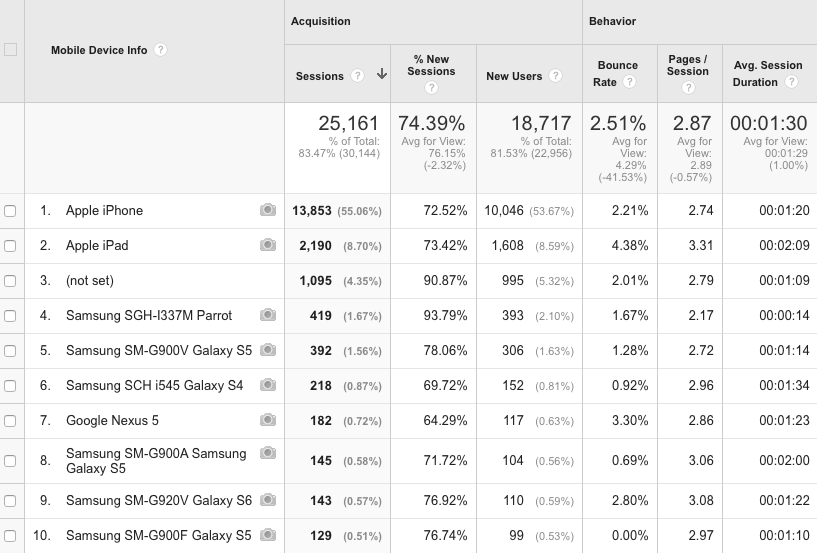Image resolution: width=817 pixels, height=553 pixels.
Task: Check the Apple iPhone row checkbox
Action: point(10,211)
